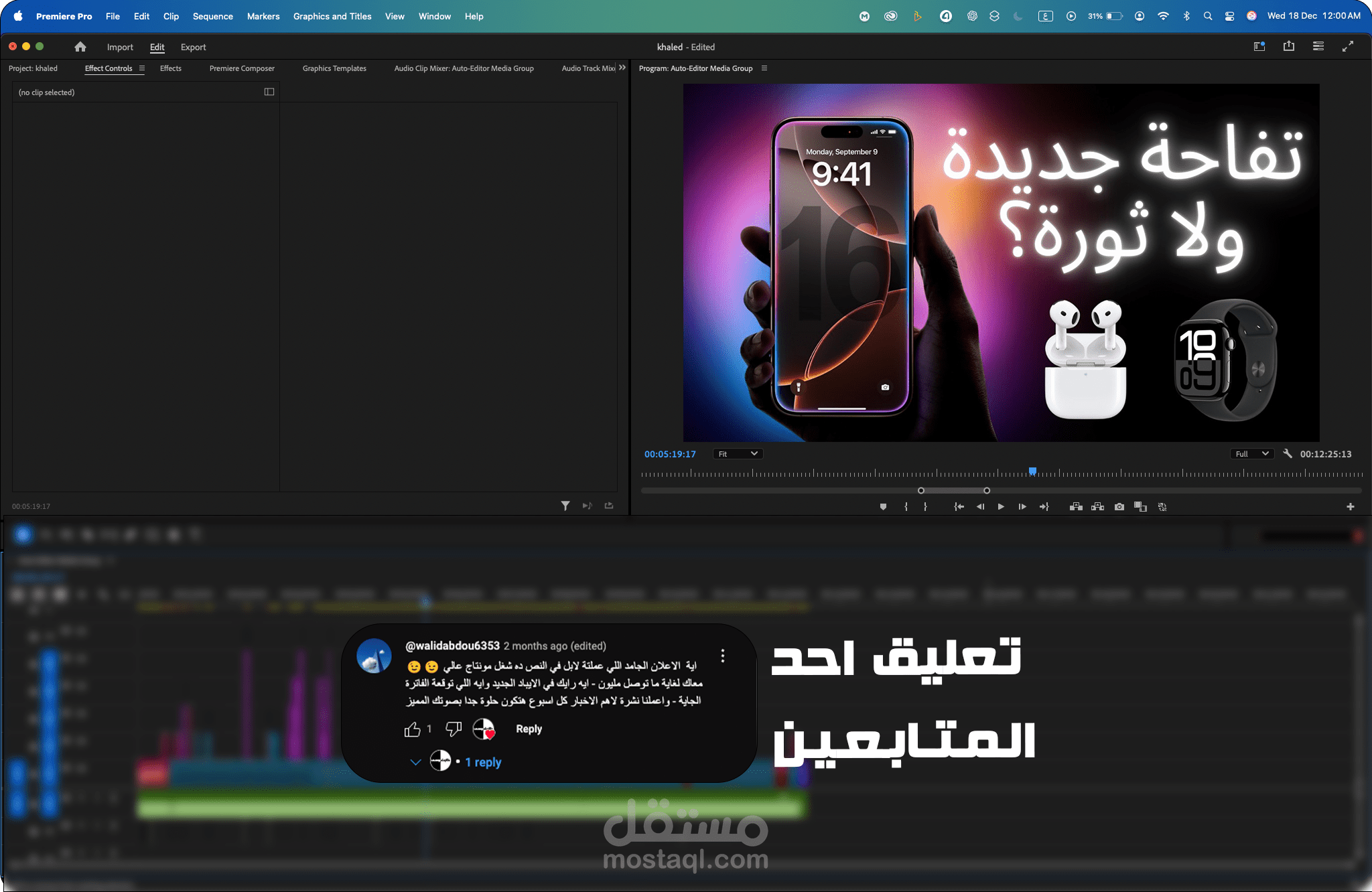Open Effect Controls panel menu
The height and width of the screenshot is (892, 1372).
(142, 68)
